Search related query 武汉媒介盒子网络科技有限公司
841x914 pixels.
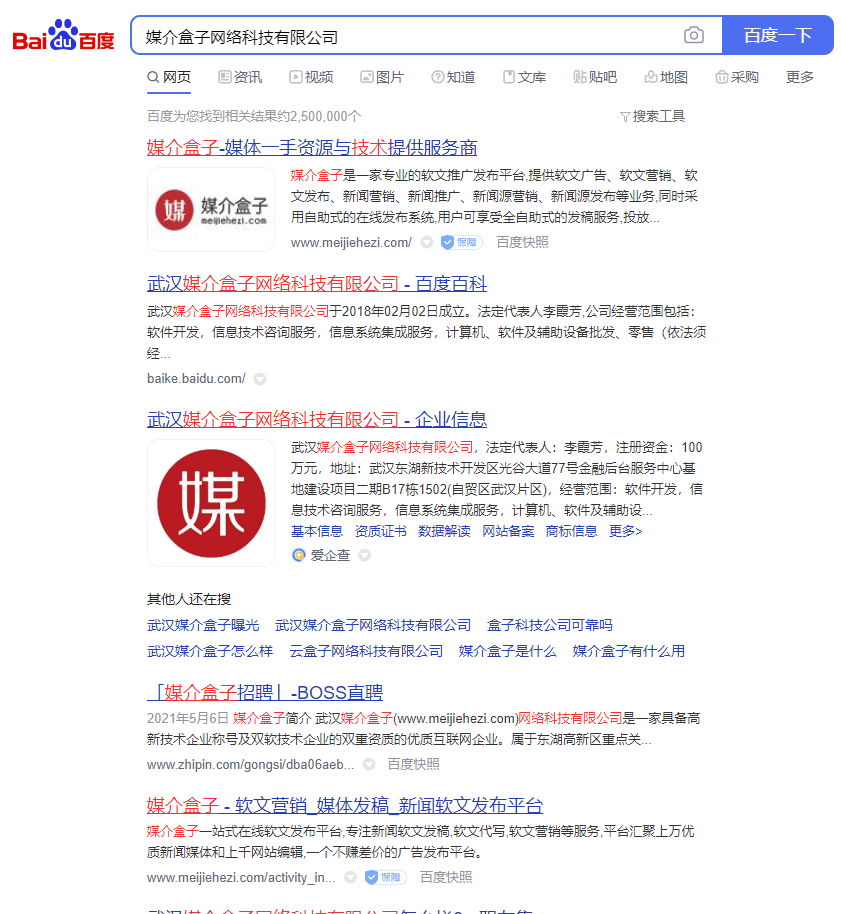coord(373,625)
